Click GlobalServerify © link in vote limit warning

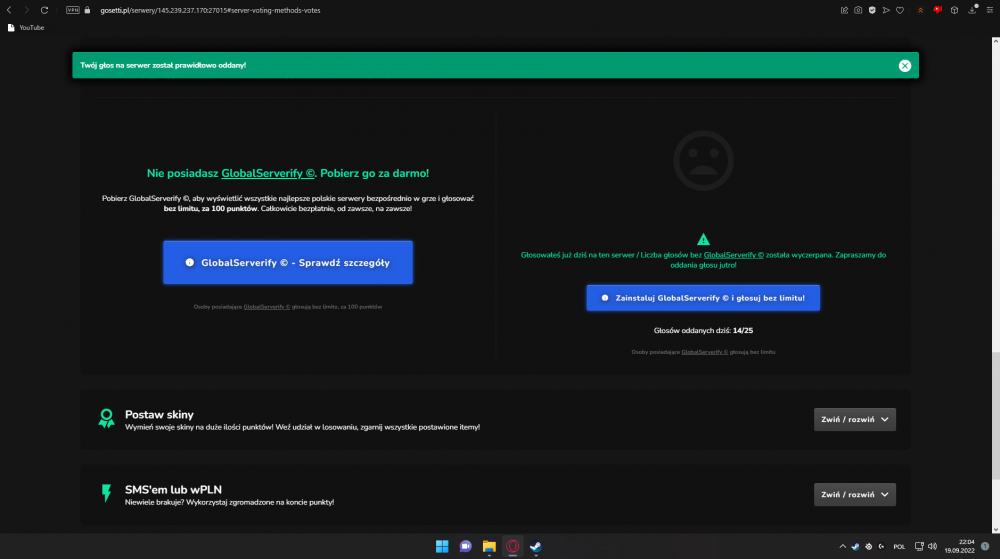(733, 255)
